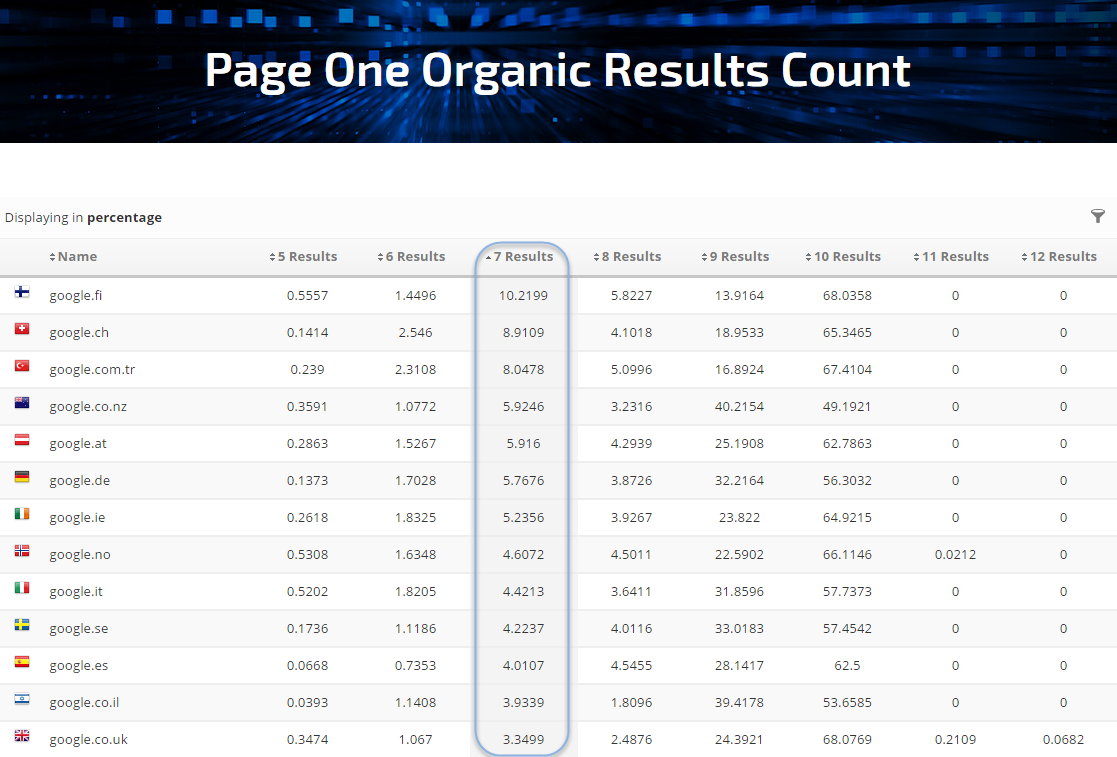1117x757 pixels.
Task: Click the Italy flag beside google.it
Action: 22,588
